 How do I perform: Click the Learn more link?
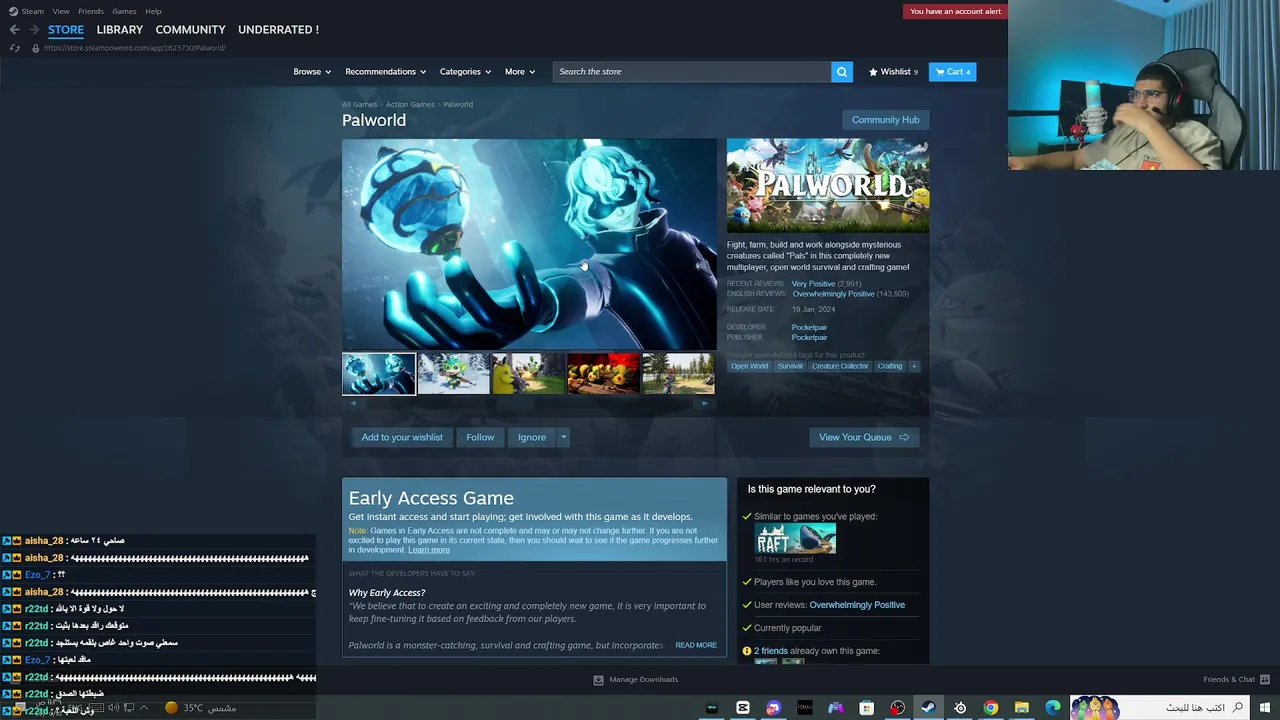(x=428, y=550)
